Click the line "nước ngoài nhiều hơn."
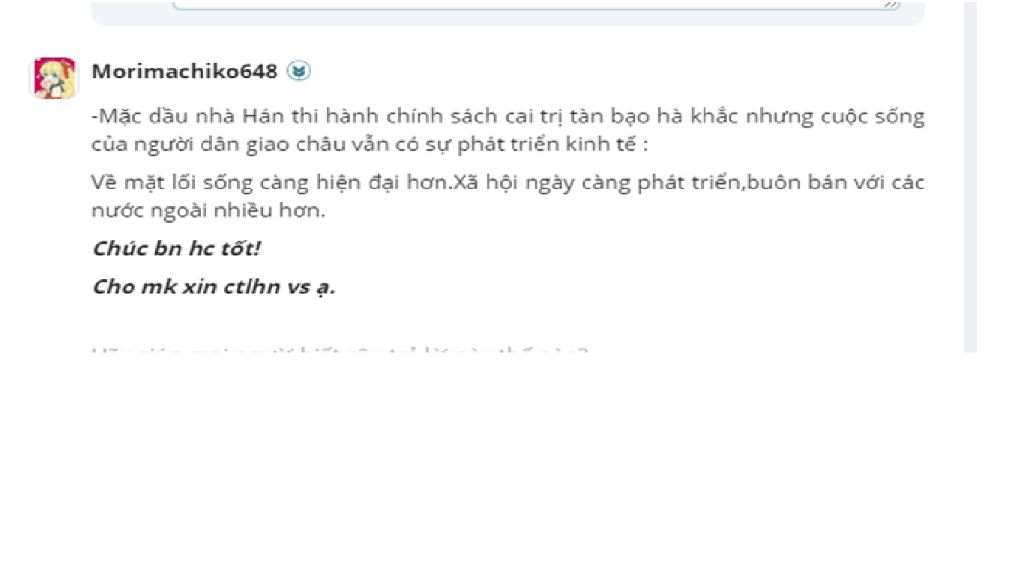Image resolution: width=1024 pixels, height=576 pixels. tap(208, 210)
